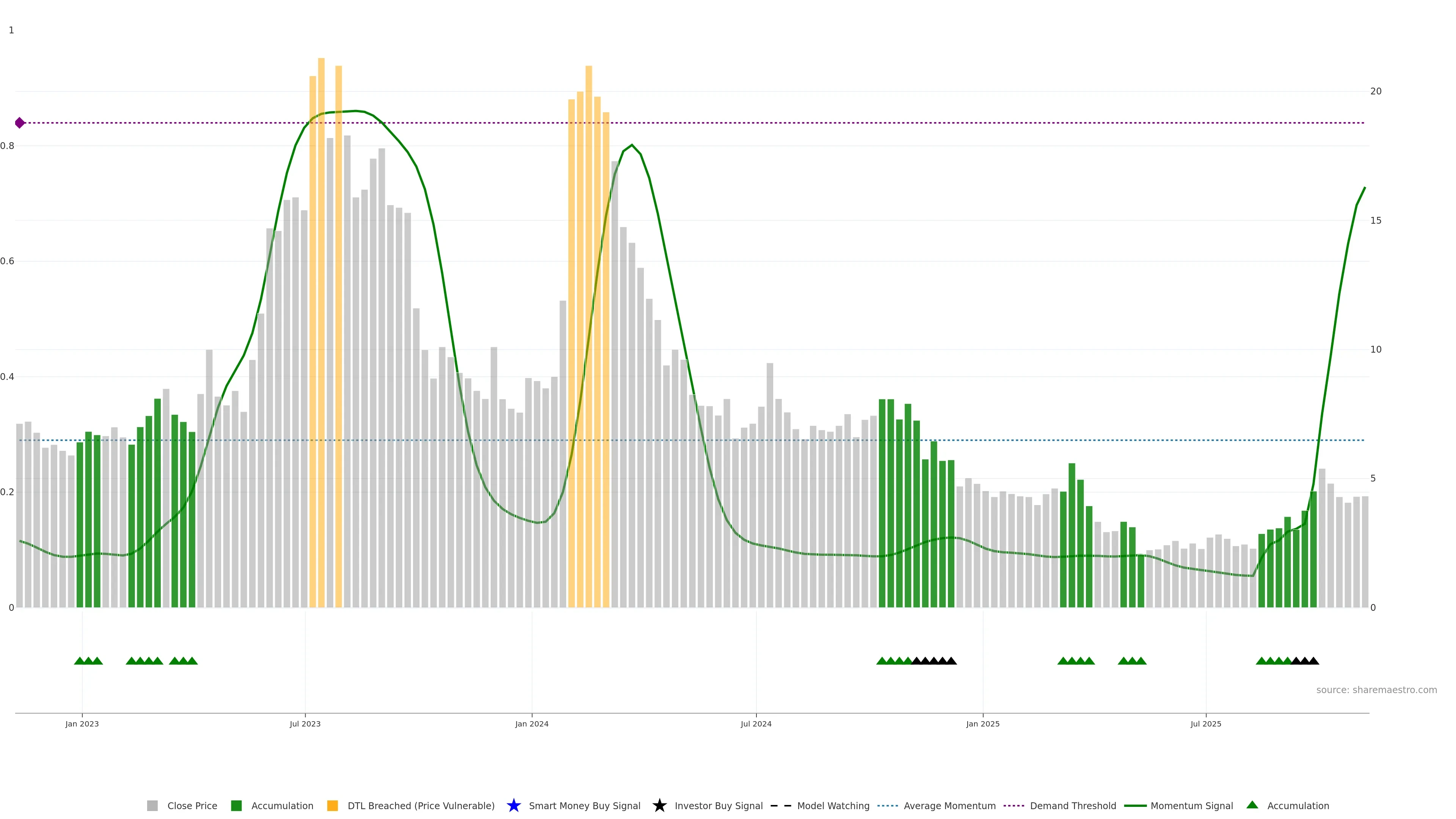Click the green Momentum Signal legend line
This screenshot has height=819, width=1456.
(1135, 805)
